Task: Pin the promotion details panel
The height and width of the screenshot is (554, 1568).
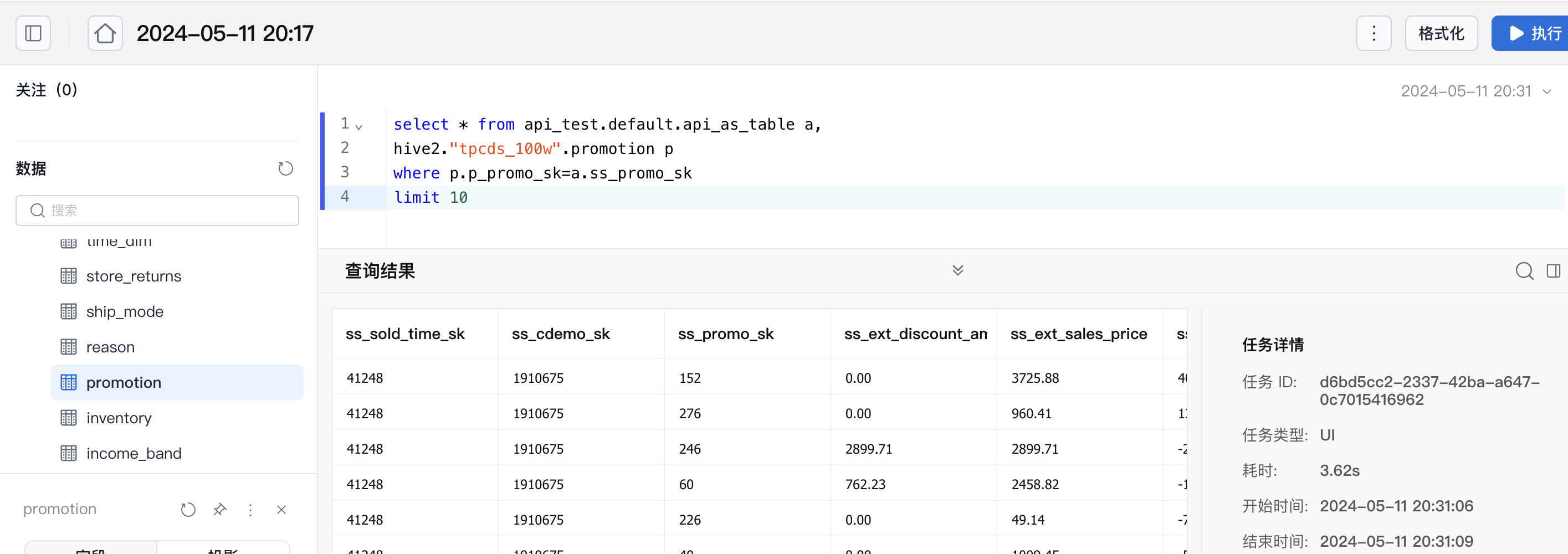Action: click(220, 510)
